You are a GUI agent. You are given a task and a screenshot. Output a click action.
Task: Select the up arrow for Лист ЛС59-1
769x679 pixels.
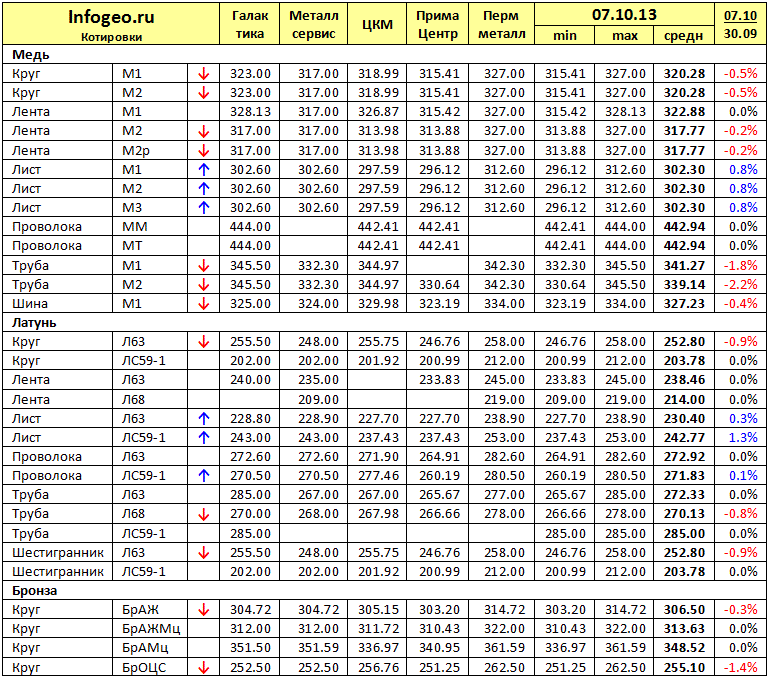click(204, 438)
